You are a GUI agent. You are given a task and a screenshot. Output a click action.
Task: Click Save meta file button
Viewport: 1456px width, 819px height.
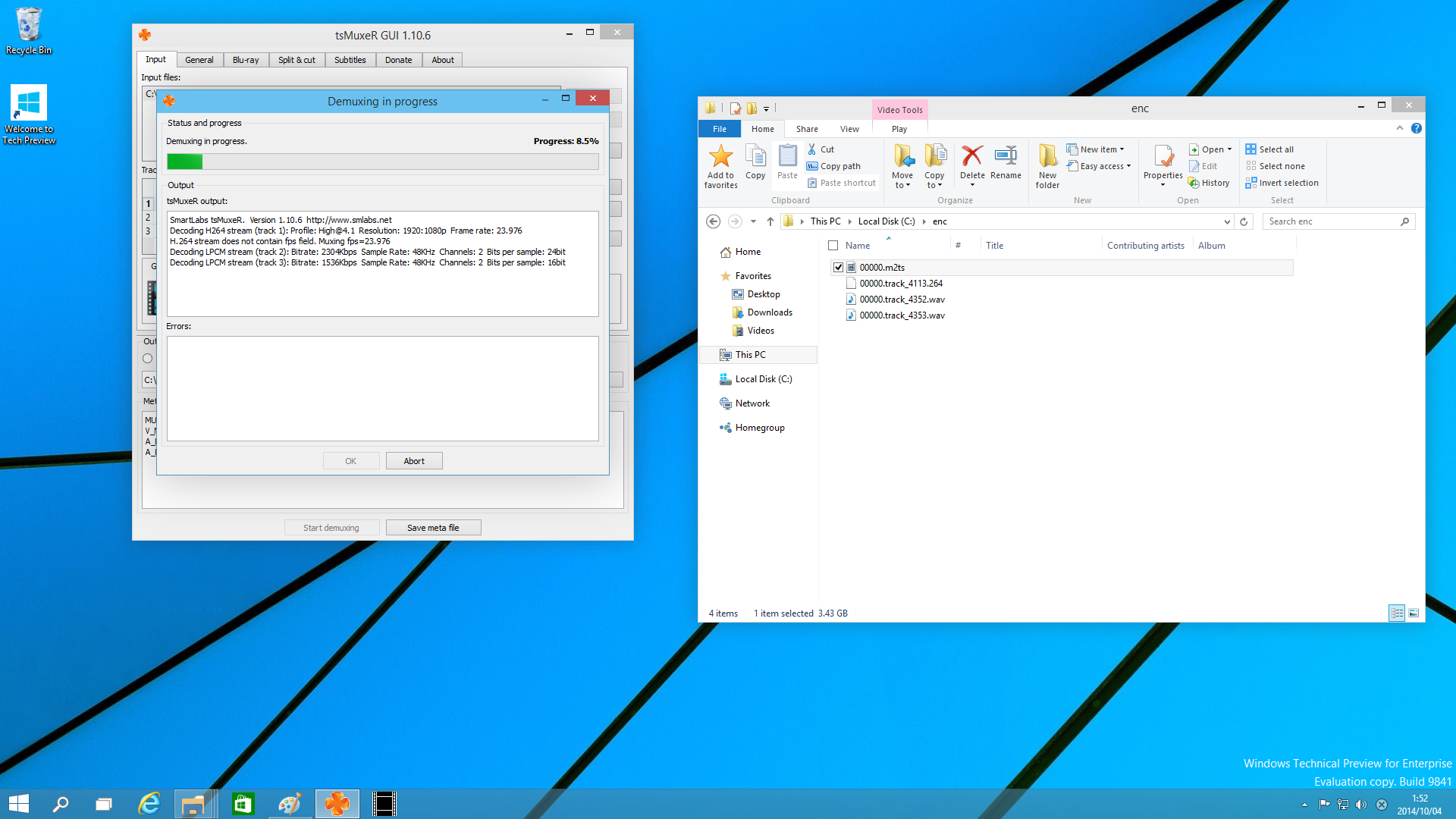click(433, 528)
